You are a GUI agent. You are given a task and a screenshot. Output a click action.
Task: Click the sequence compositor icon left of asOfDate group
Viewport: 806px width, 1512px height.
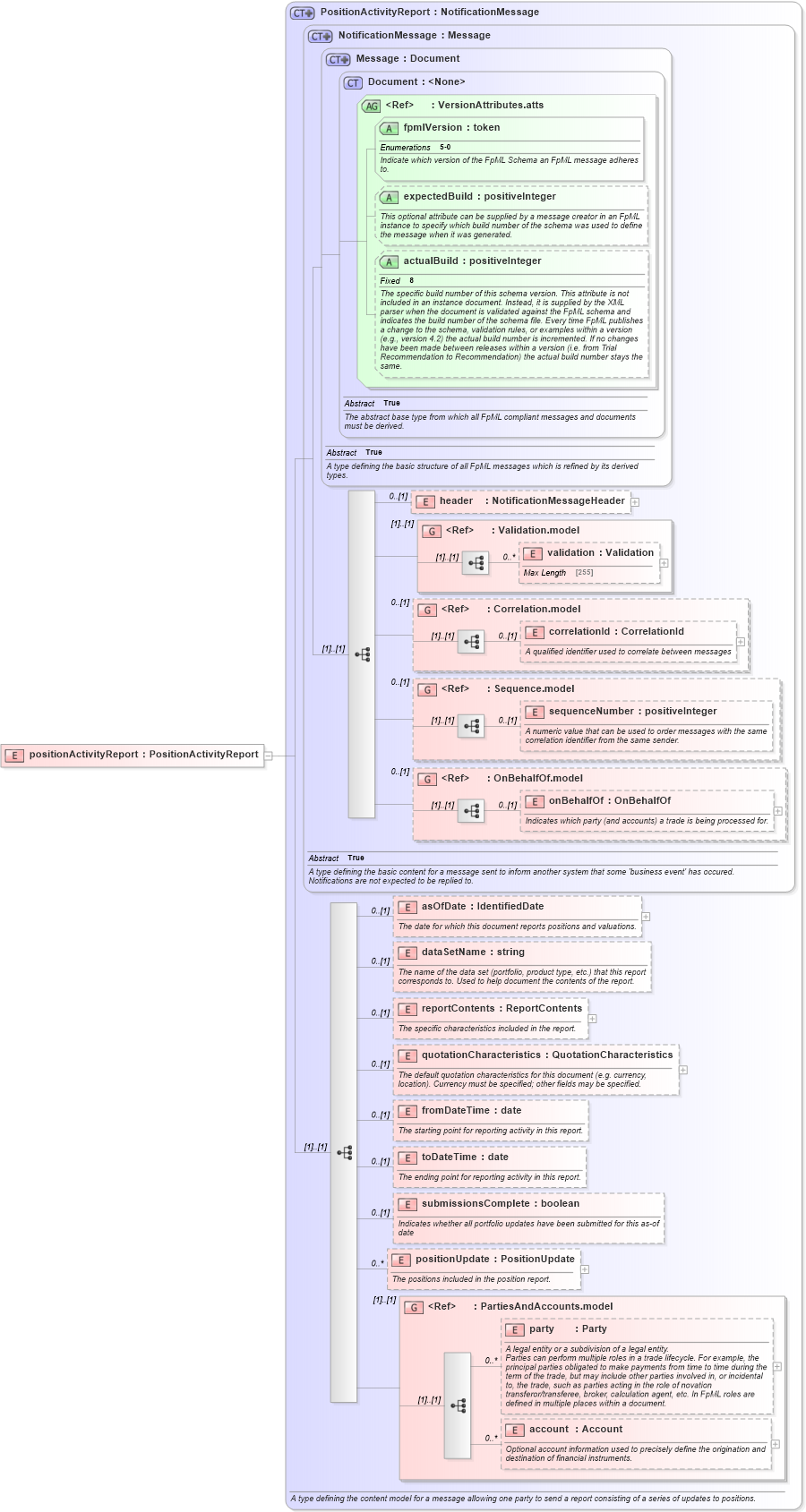click(344, 1152)
